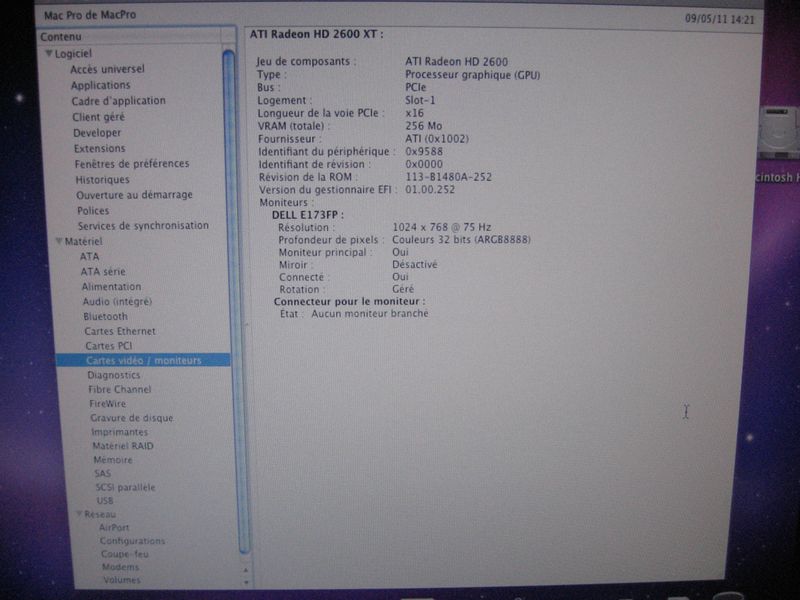Viewport: 800px width, 600px height.
Task: Select Audio (intégré) in the sidebar
Action: 117,302
